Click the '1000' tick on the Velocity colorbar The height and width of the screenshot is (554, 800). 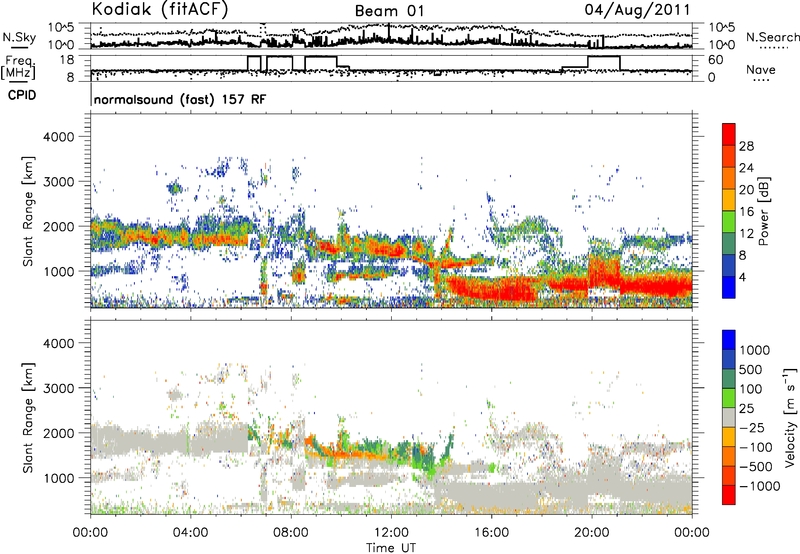point(754,350)
